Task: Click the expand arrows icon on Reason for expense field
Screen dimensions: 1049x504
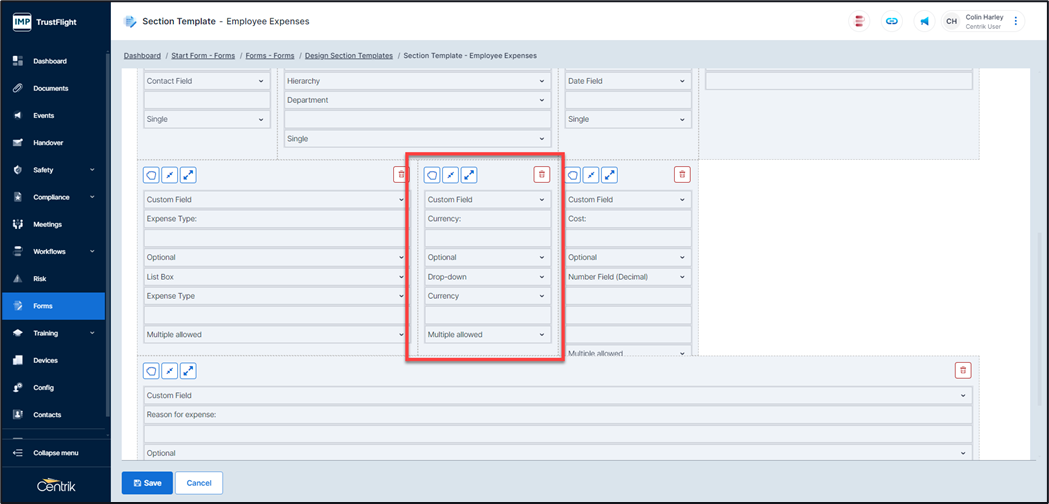Action: coord(188,371)
